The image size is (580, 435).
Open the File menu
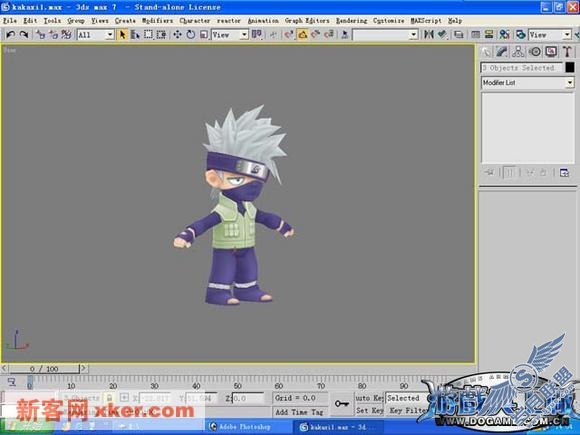pos(10,21)
